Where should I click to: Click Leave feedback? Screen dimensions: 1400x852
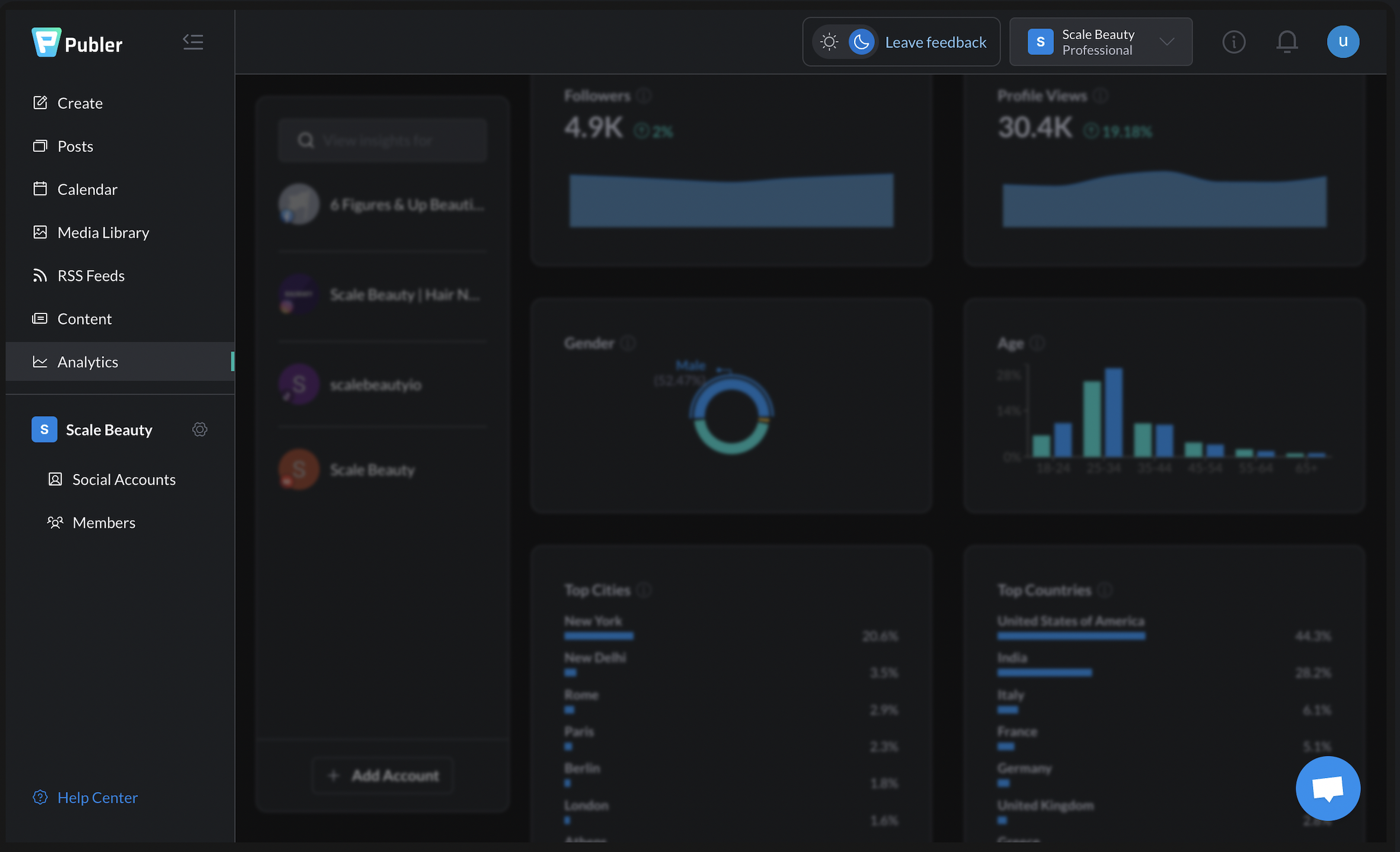(936, 42)
